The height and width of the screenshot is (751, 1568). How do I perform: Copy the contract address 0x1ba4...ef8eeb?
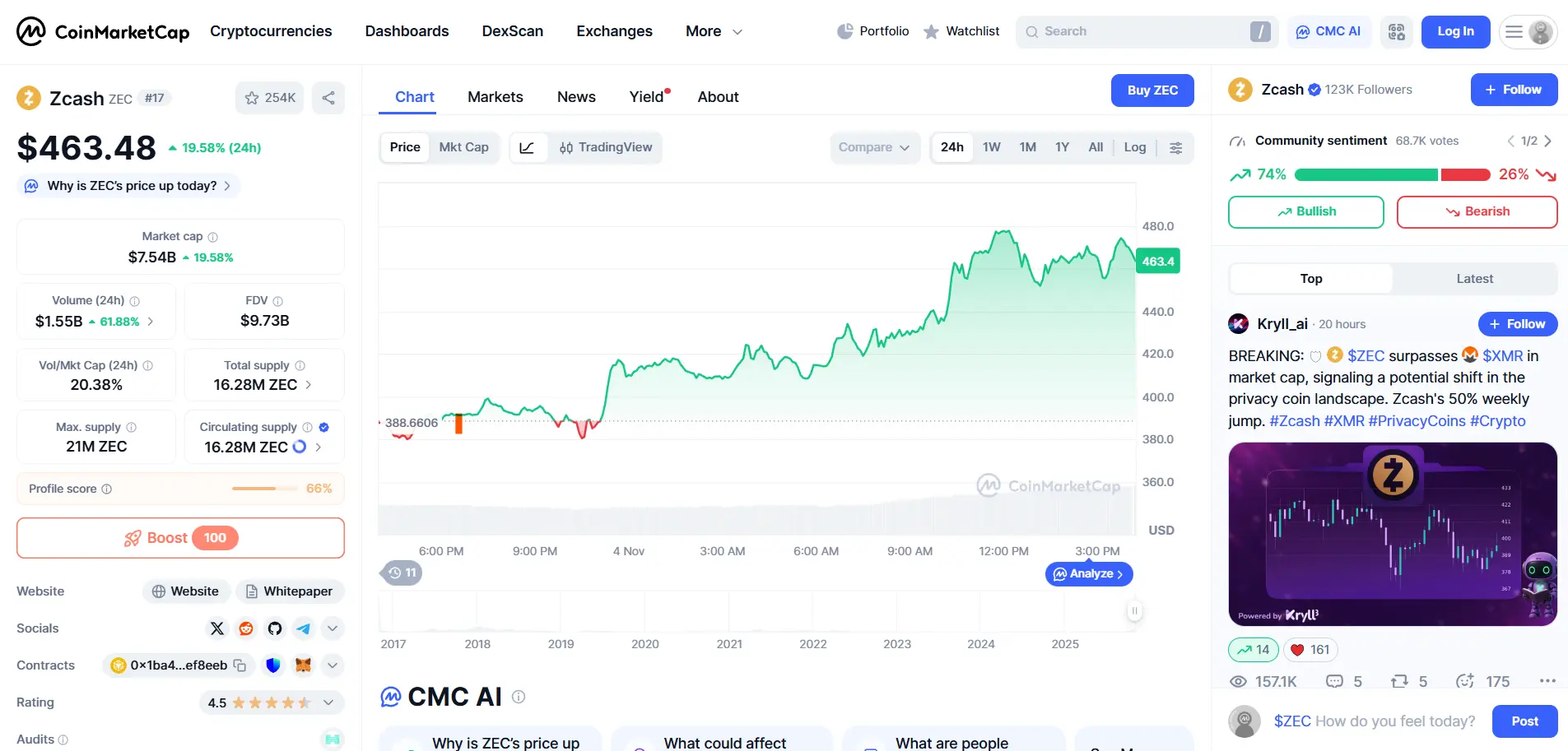tap(240, 665)
